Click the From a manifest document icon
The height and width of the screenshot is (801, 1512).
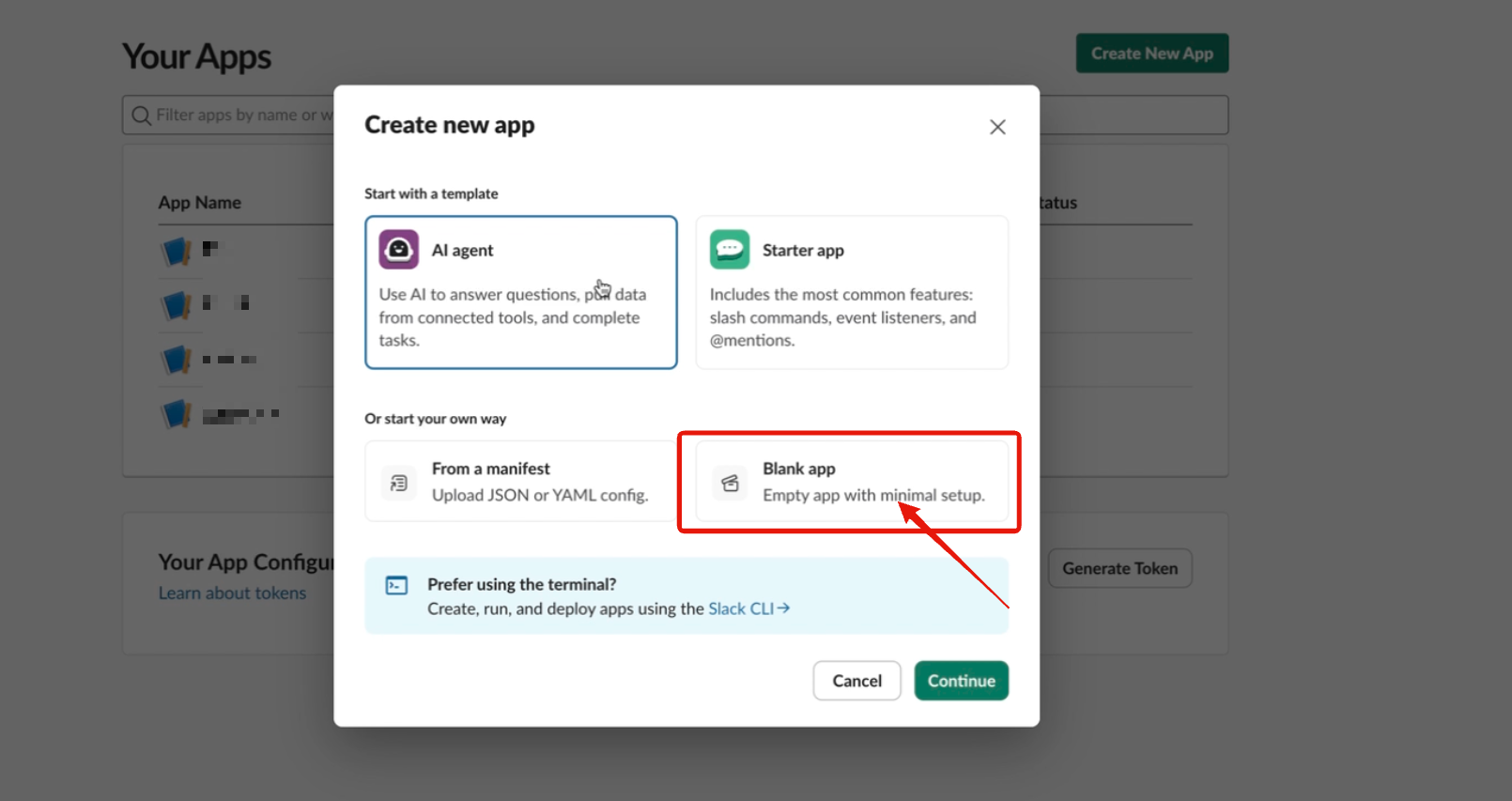(399, 483)
